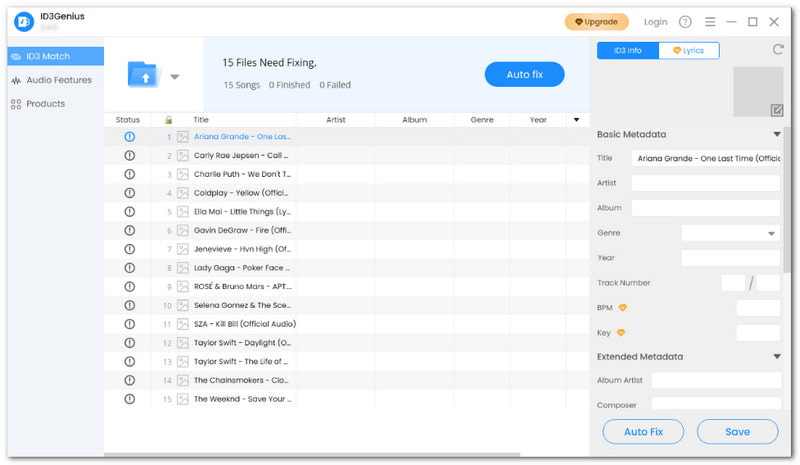Viewport: 800px width, 465px height.
Task: Click cover placeholder icon for Gavin DeGraw row
Action: [x=183, y=231]
